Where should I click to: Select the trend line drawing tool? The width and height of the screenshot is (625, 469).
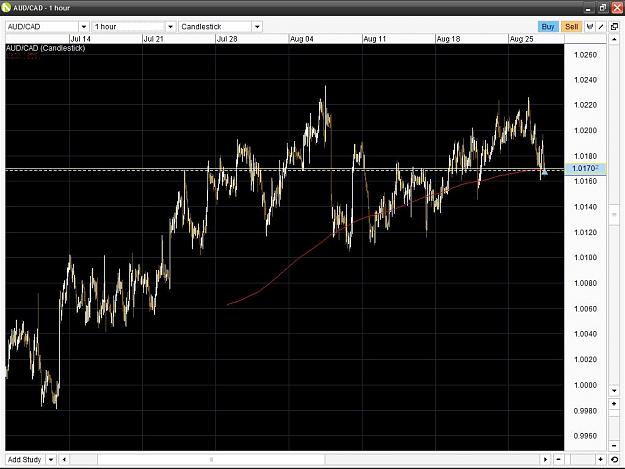pos(601,27)
